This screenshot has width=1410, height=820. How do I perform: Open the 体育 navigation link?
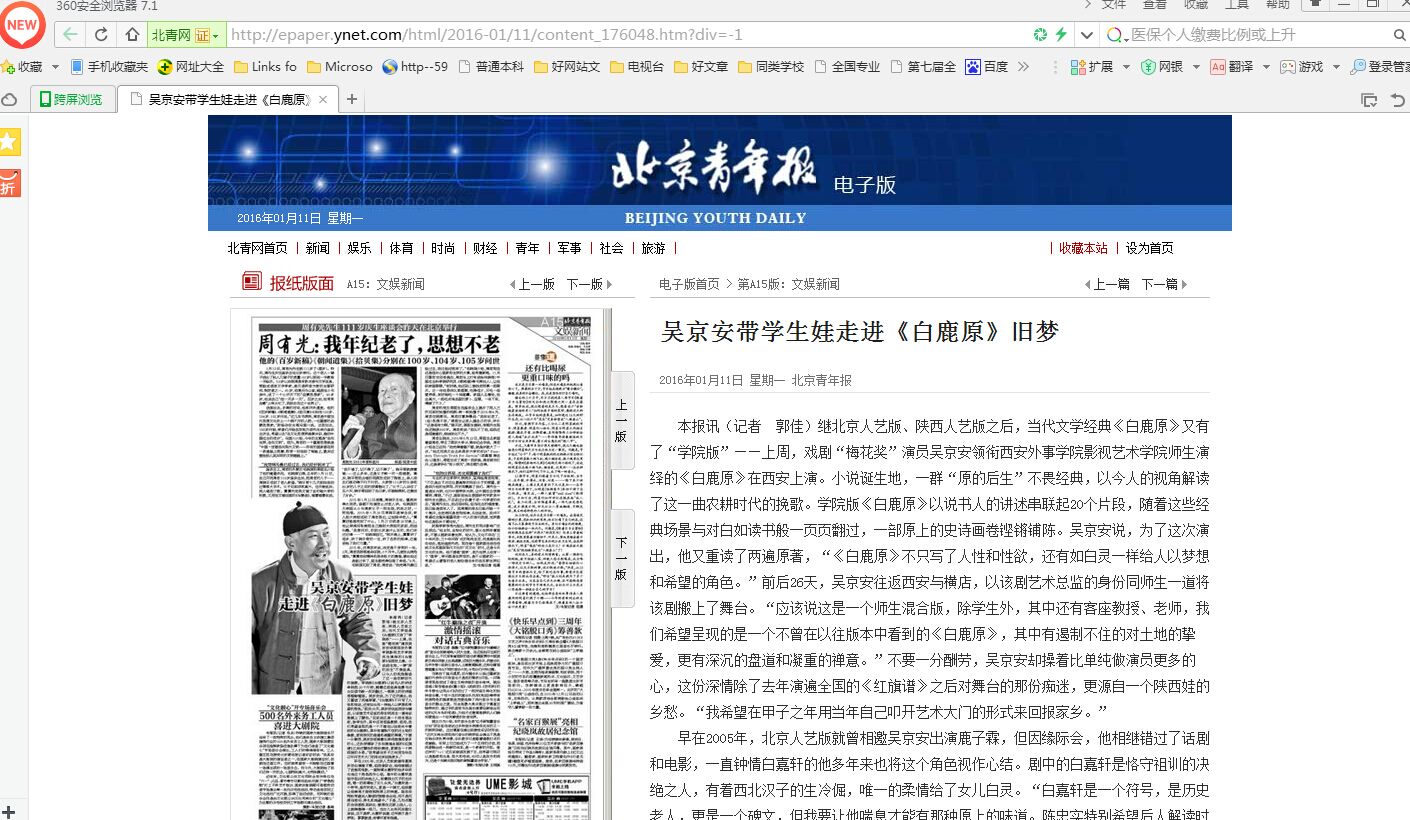[402, 248]
